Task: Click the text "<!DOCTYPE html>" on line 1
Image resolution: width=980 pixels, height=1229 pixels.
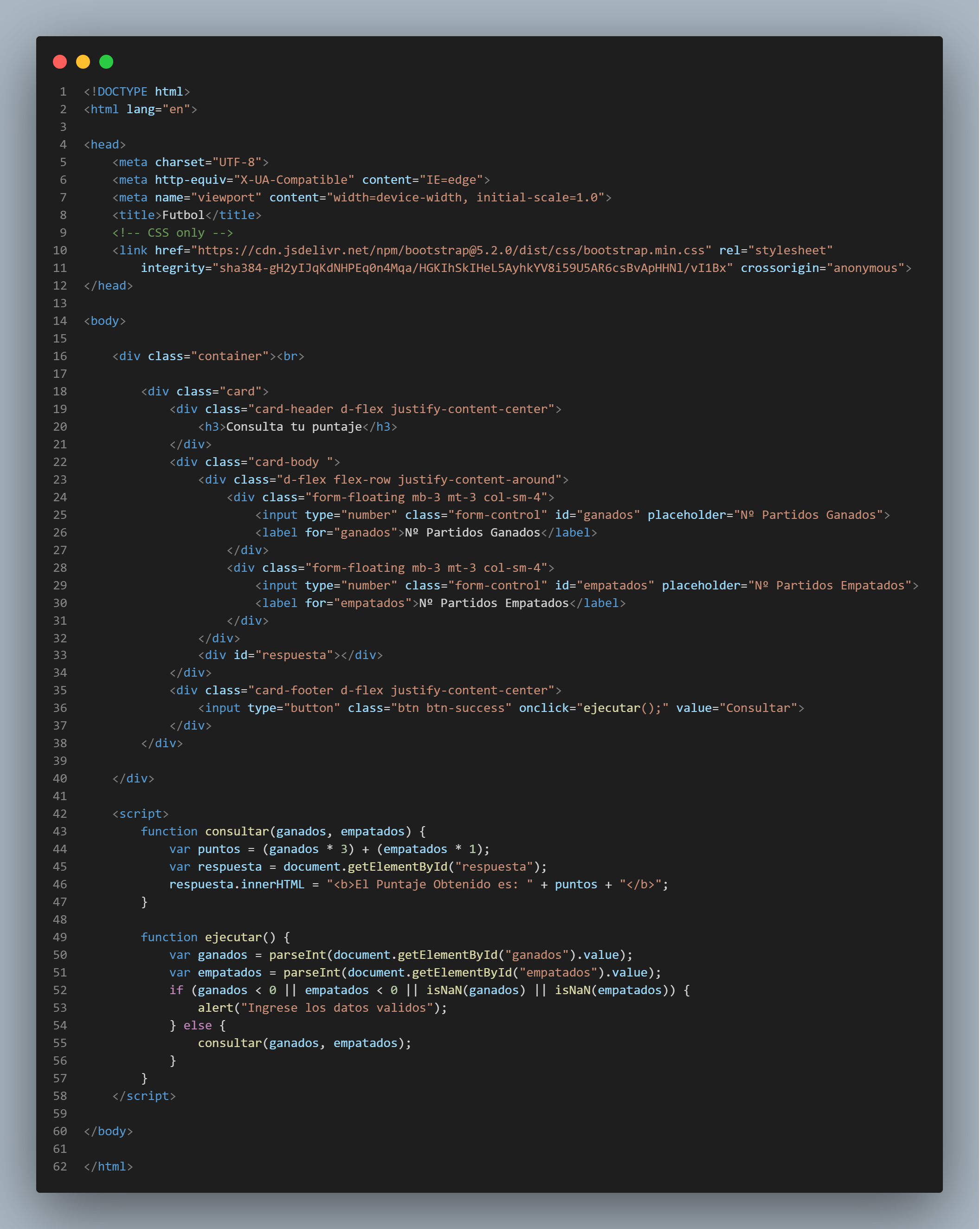Action: (x=137, y=92)
